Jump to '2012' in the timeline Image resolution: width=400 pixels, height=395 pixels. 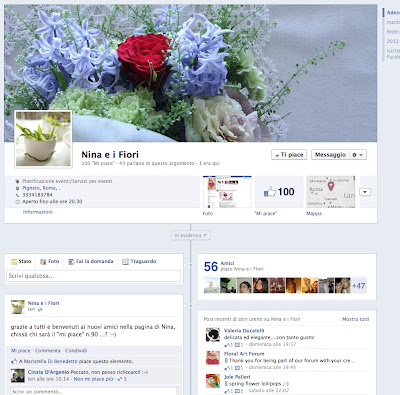(392, 41)
